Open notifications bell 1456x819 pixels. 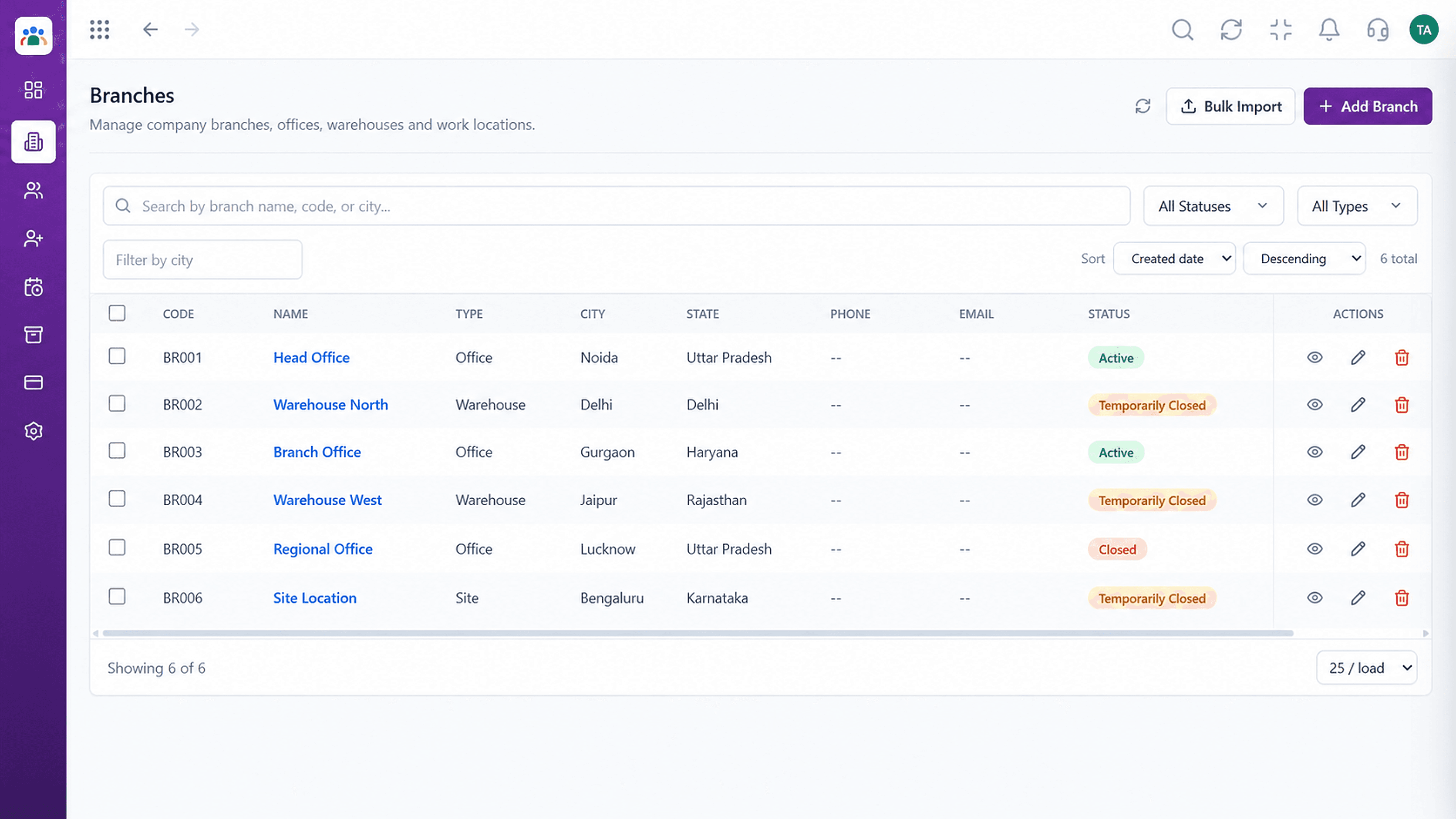[x=1329, y=29]
